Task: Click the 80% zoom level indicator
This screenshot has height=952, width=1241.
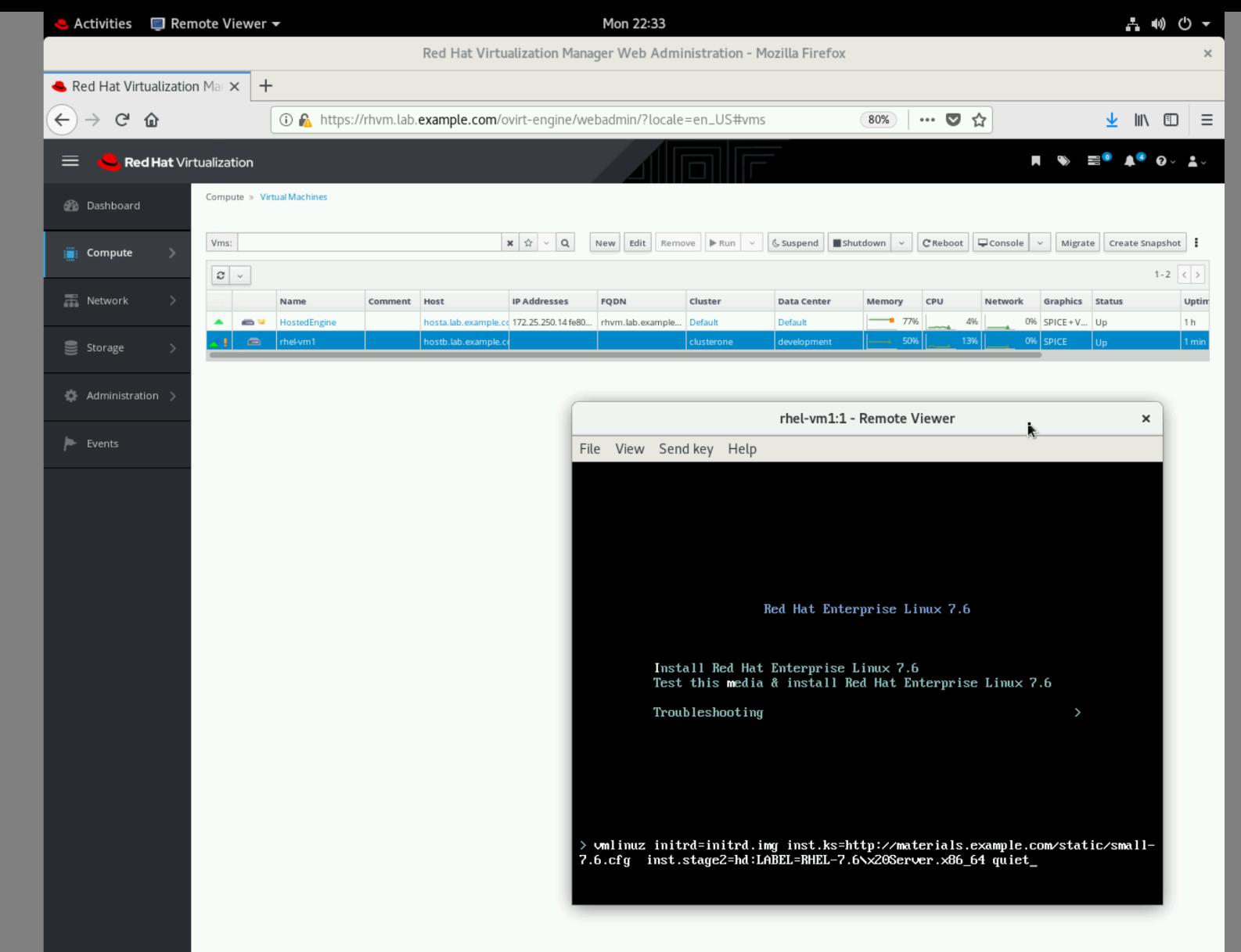Action: (879, 120)
